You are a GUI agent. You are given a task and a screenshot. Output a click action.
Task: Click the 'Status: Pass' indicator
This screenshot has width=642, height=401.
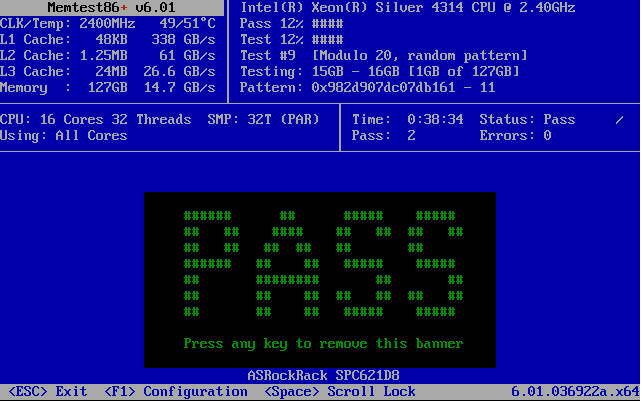527,120
